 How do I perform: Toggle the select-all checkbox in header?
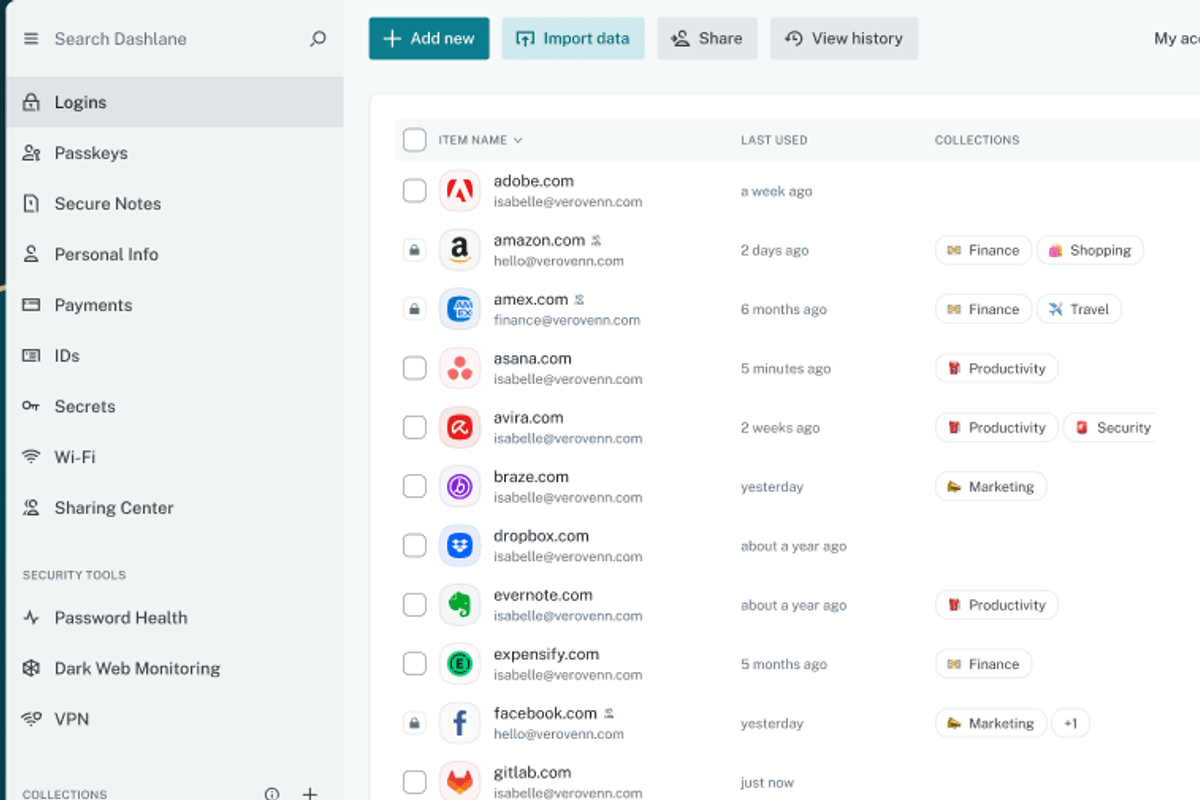coord(414,140)
